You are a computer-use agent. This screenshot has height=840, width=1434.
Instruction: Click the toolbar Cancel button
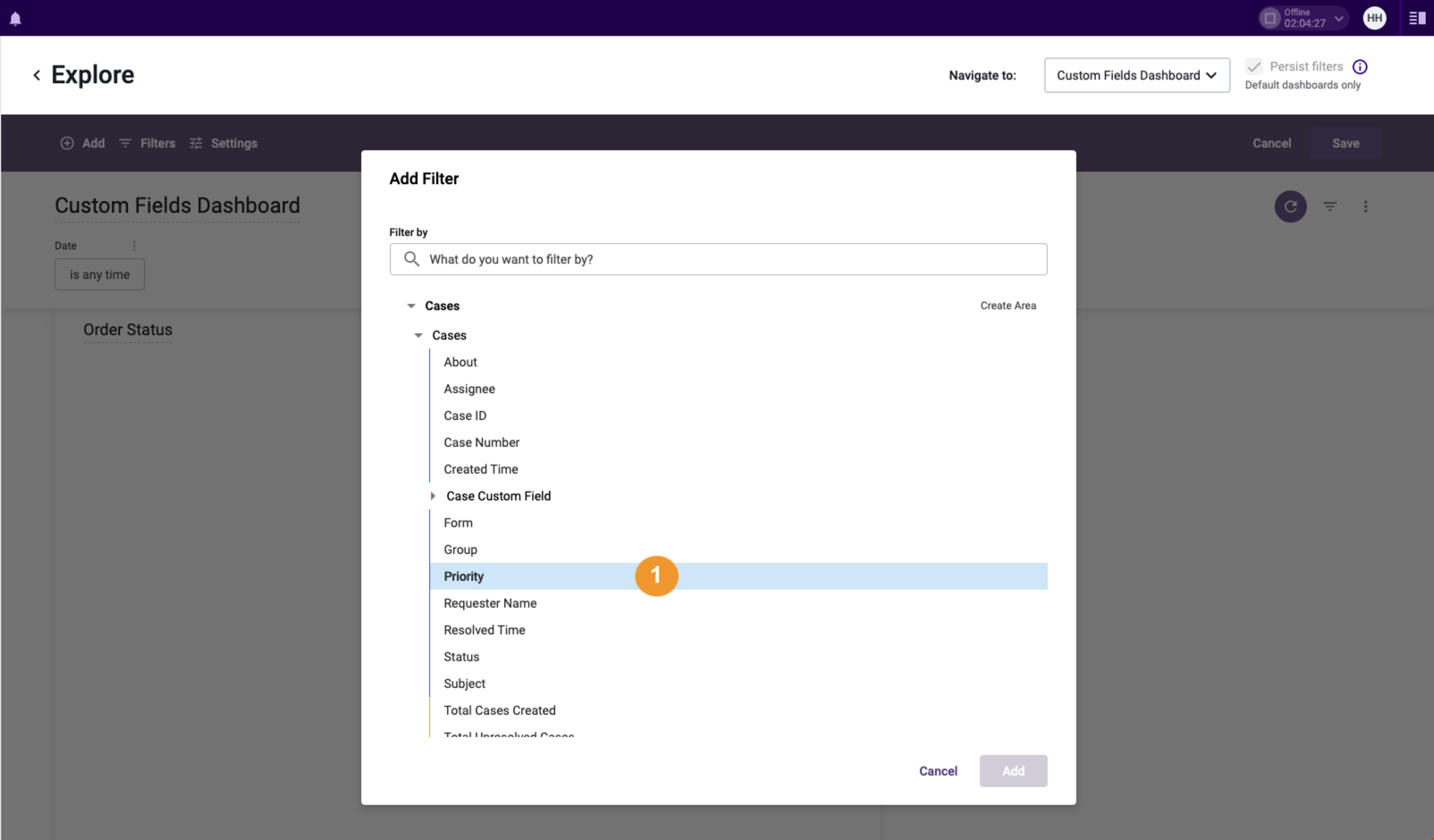(x=1271, y=143)
